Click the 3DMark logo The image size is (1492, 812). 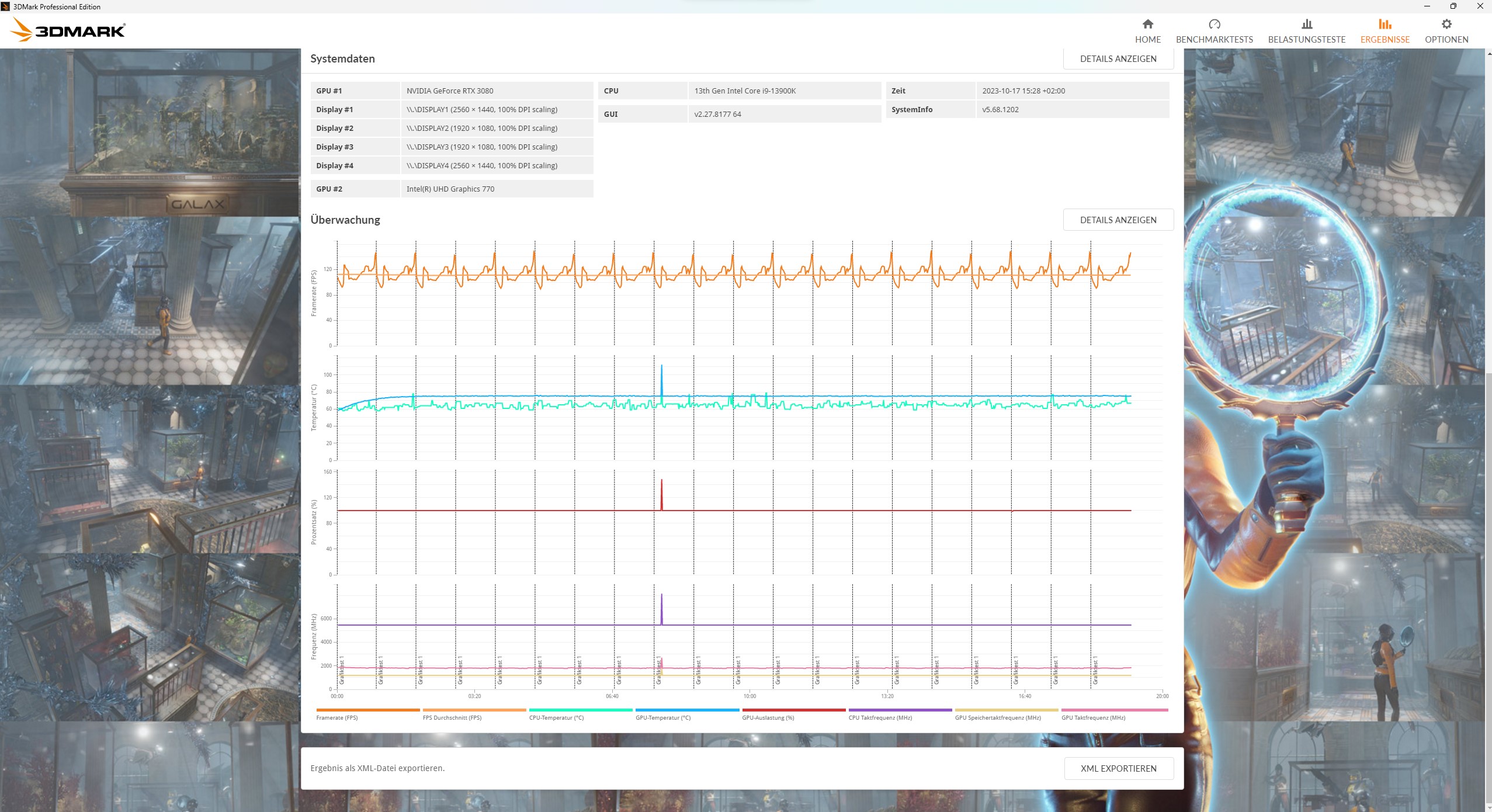(x=69, y=30)
